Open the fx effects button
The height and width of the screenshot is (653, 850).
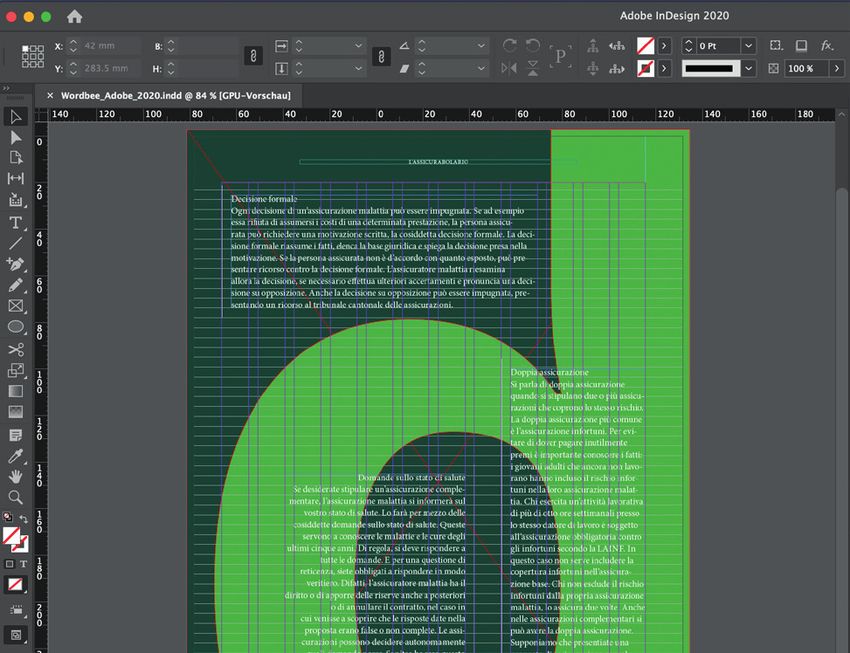coord(827,46)
